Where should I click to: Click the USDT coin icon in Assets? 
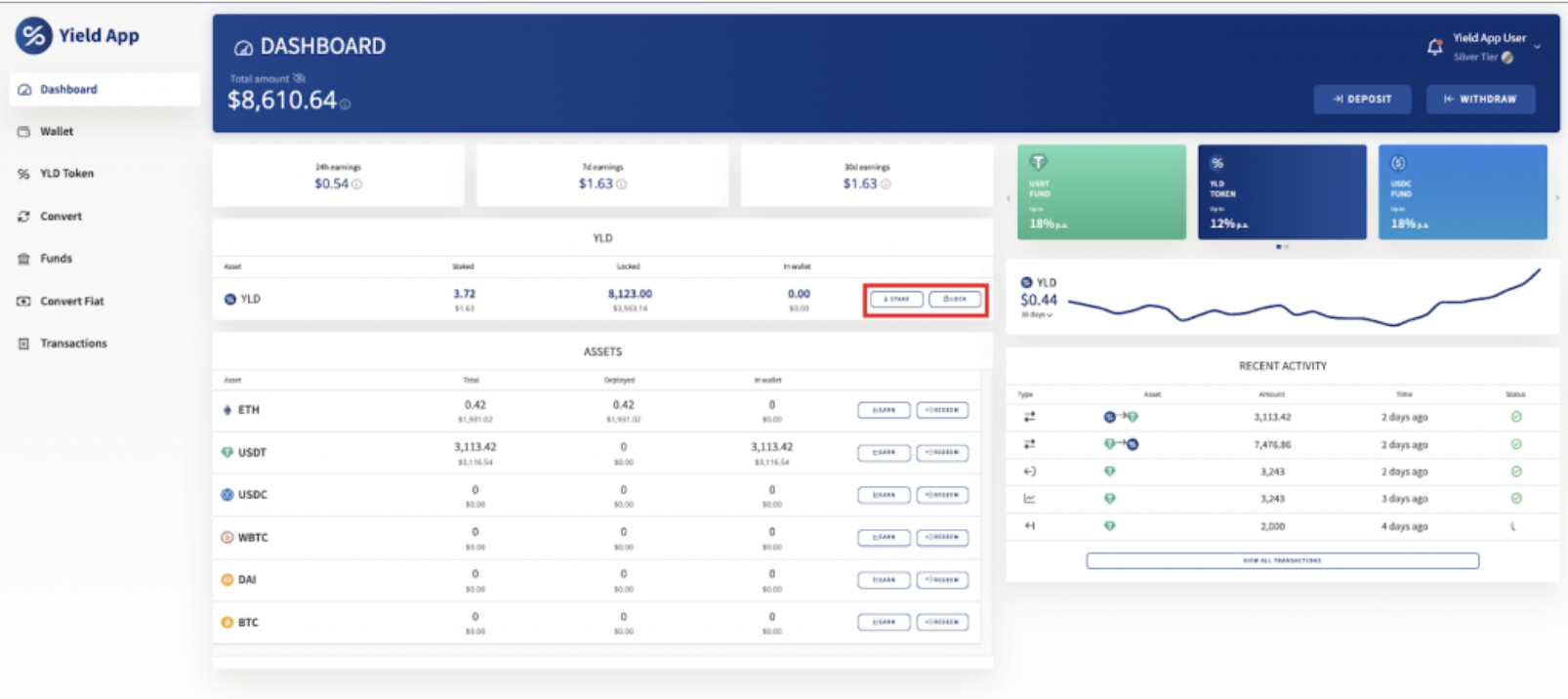[x=227, y=452]
